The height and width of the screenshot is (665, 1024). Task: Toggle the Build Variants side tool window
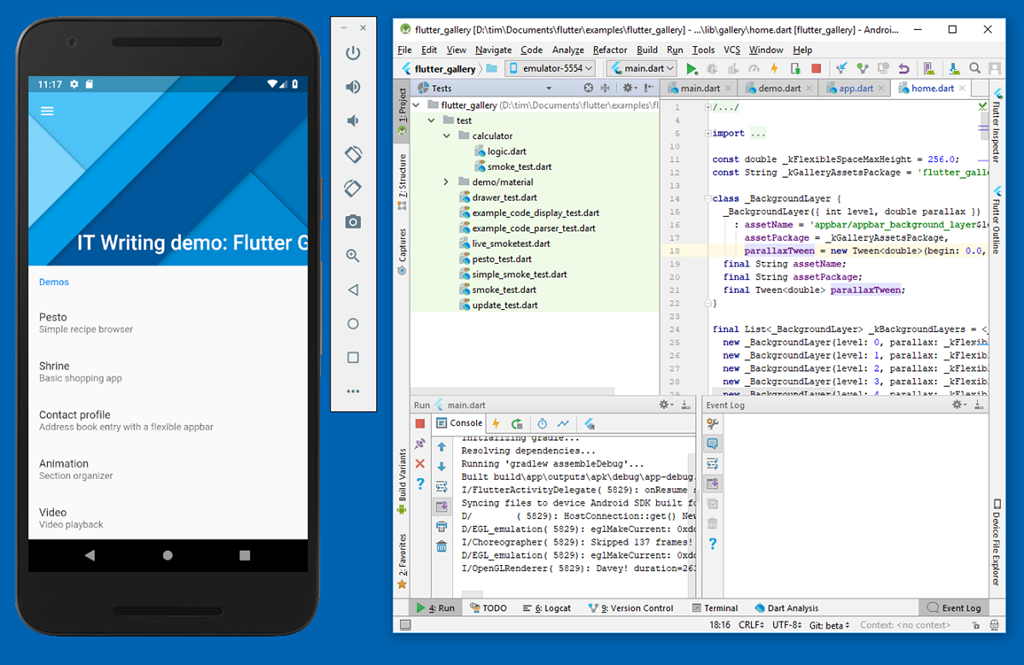click(402, 481)
